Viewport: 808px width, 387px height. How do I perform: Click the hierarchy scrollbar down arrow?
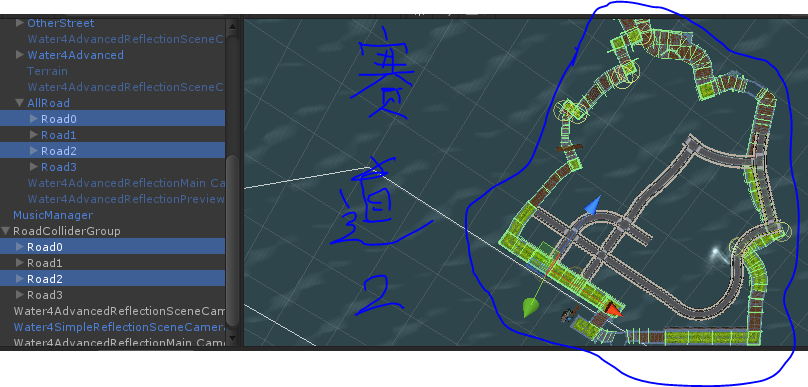[x=232, y=339]
